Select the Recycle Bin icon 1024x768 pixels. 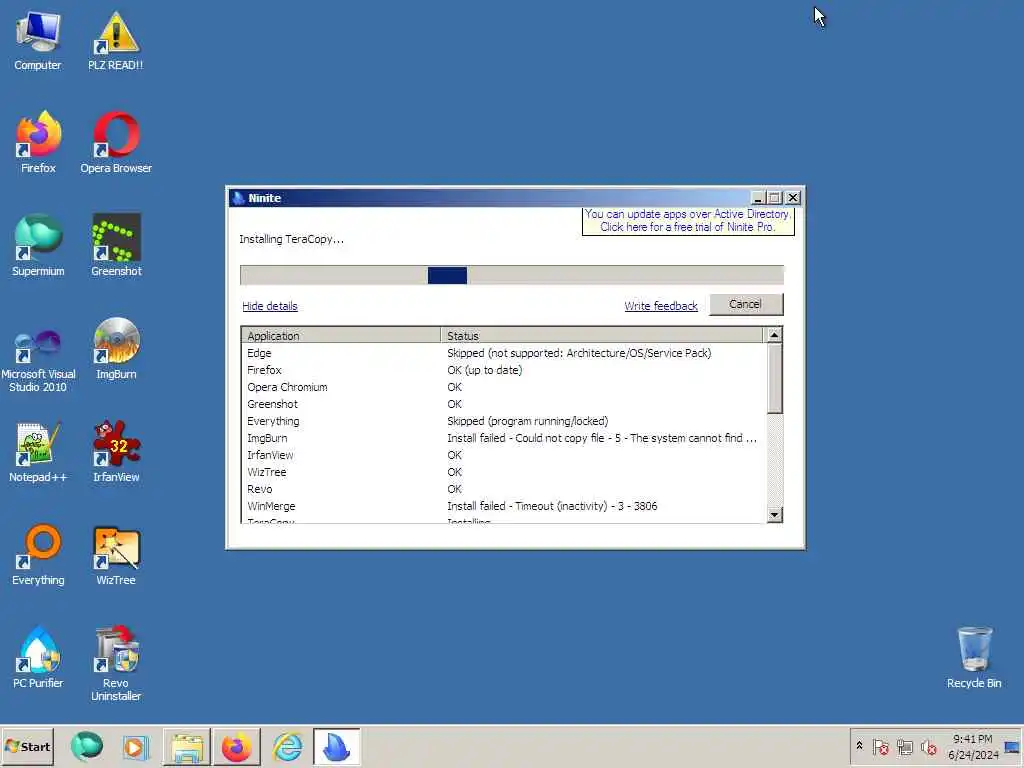pos(974,658)
